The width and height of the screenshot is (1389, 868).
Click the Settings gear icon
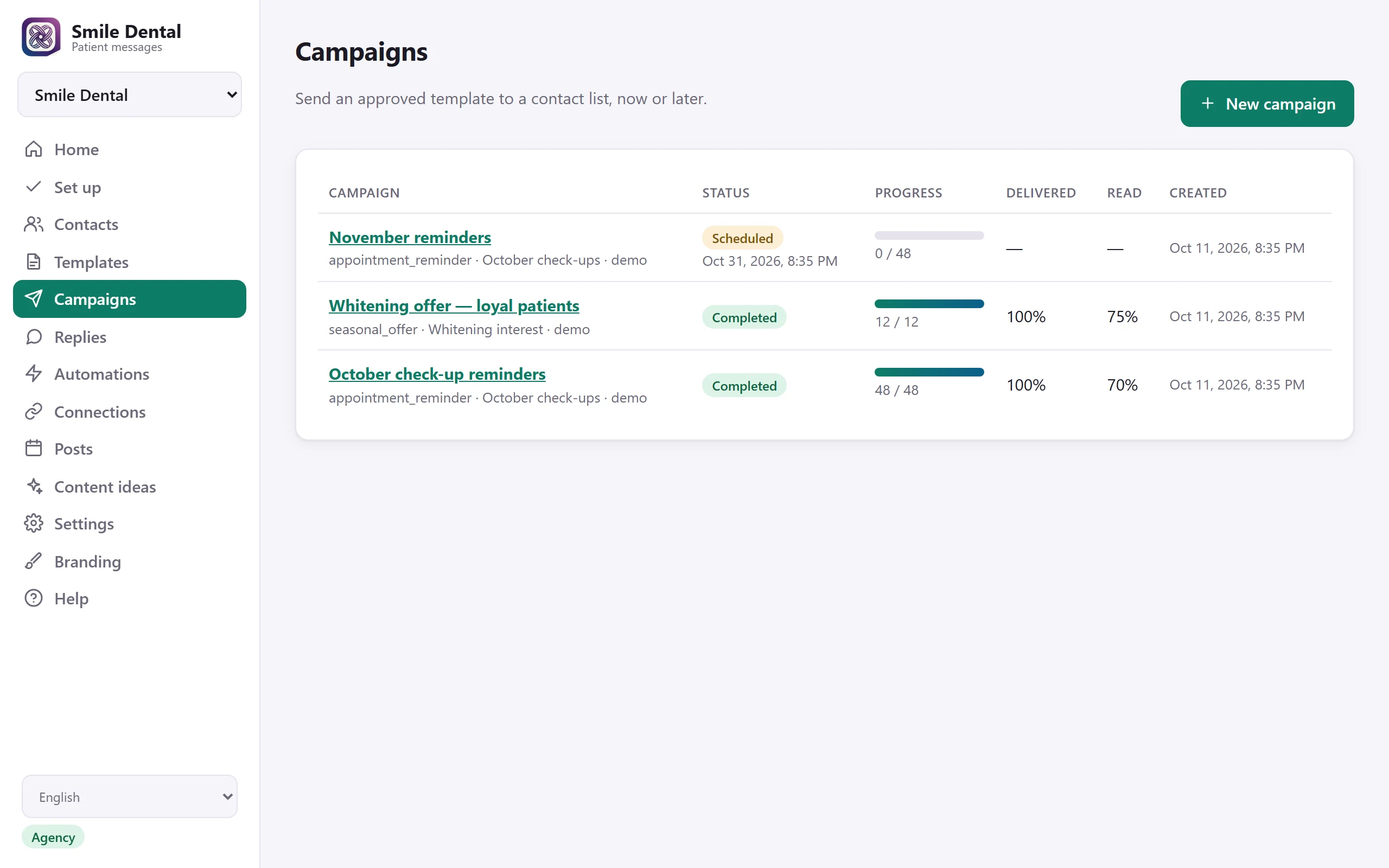pos(34,524)
